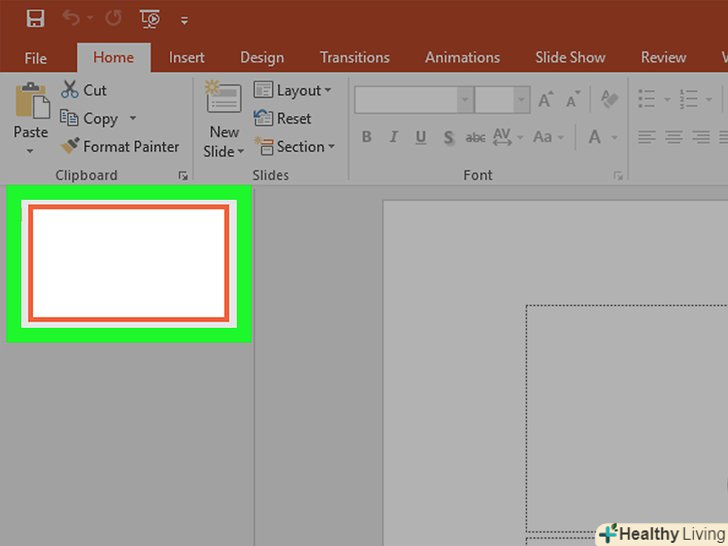The width and height of the screenshot is (728, 546).
Task: Click the Save icon in title bar
Action: click(35, 19)
